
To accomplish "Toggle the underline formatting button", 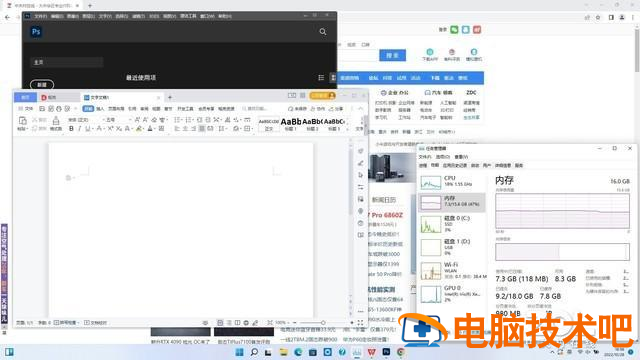I will tap(88, 129).
